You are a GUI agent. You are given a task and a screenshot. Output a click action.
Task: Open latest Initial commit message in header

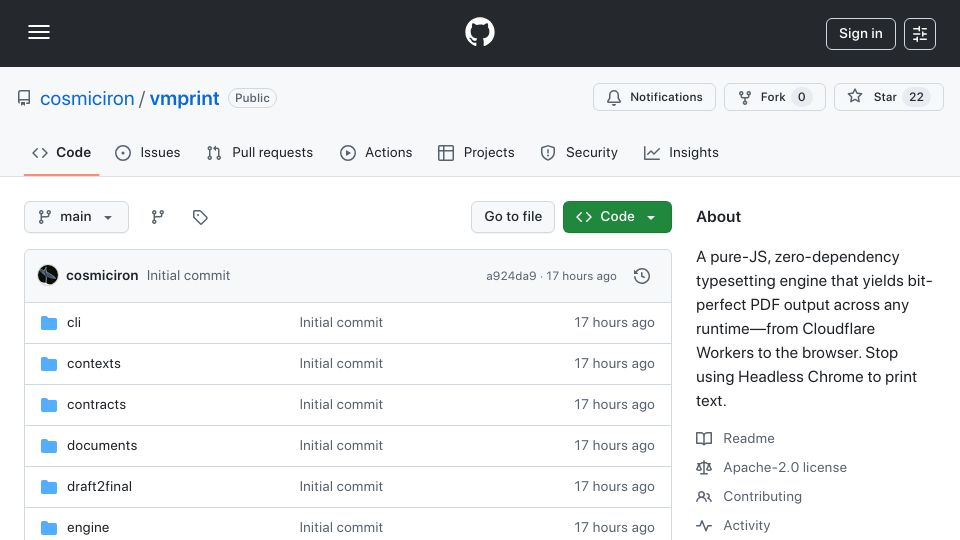click(x=188, y=276)
